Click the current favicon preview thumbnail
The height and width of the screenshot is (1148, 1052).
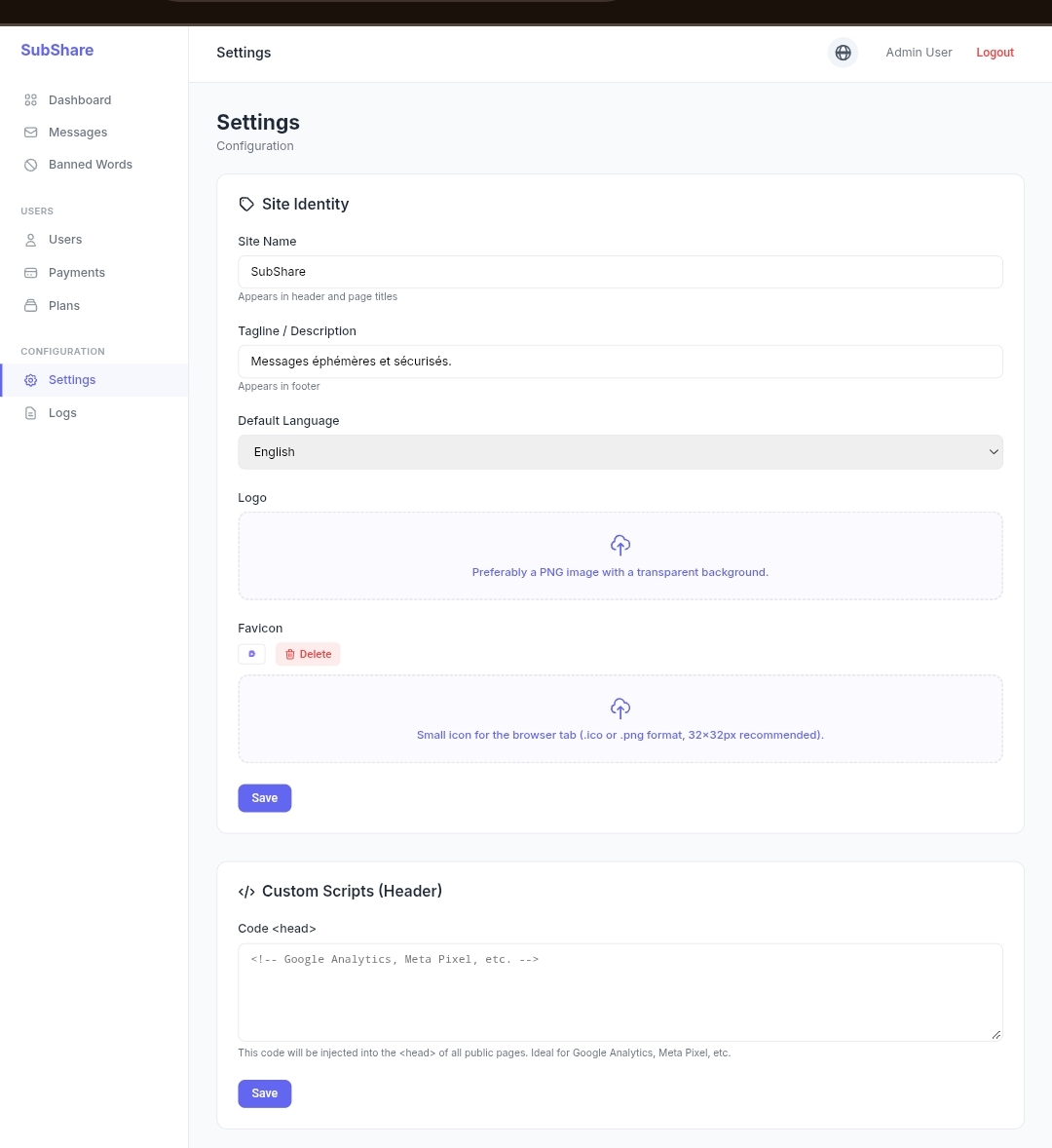[251, 654]
